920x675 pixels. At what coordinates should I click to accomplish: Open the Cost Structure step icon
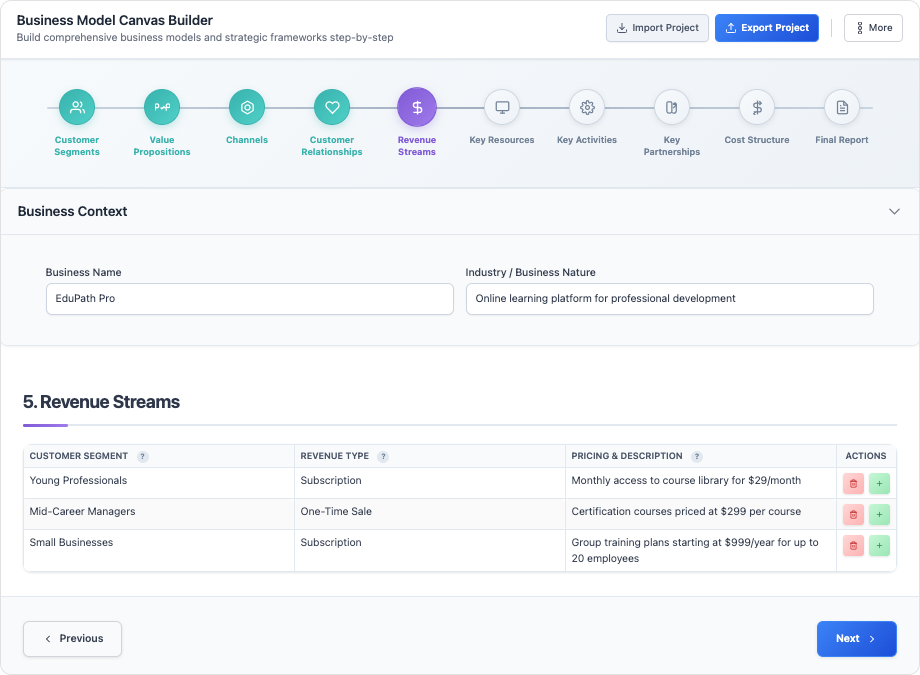(757, 107)
